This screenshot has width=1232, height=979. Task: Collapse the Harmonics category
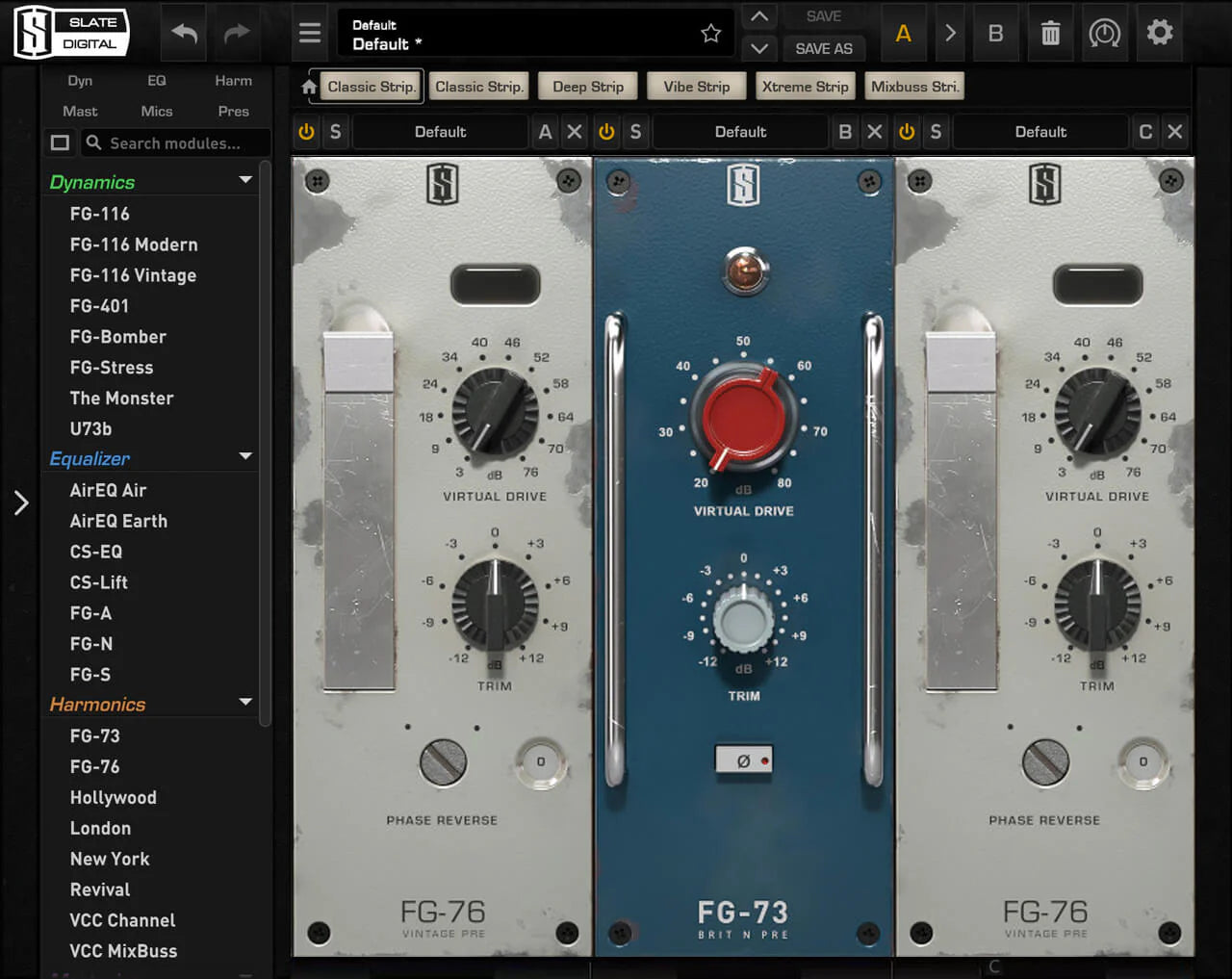point(245,702)
